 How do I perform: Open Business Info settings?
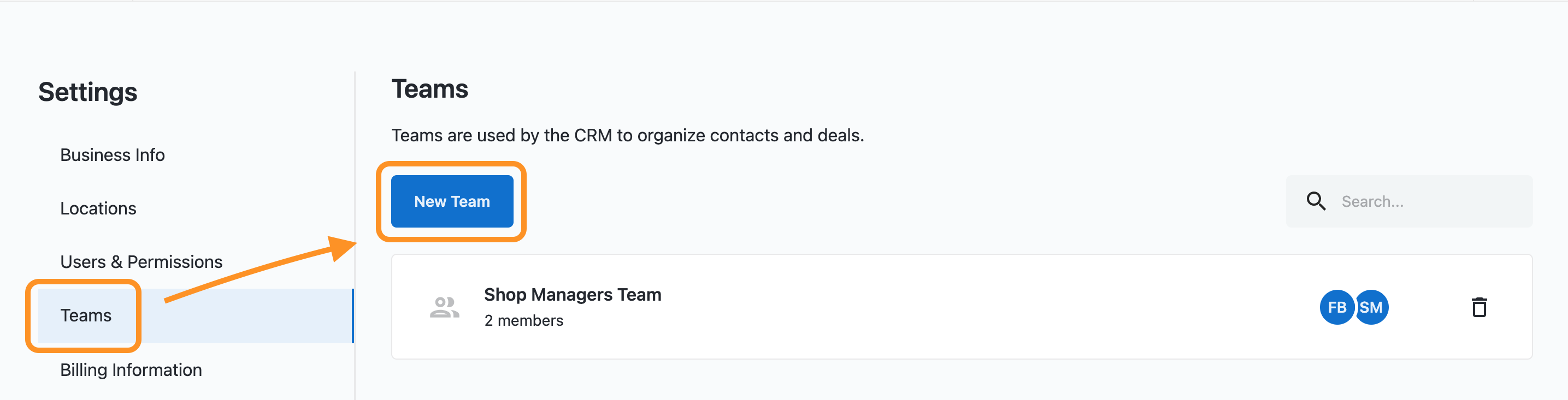113,155
